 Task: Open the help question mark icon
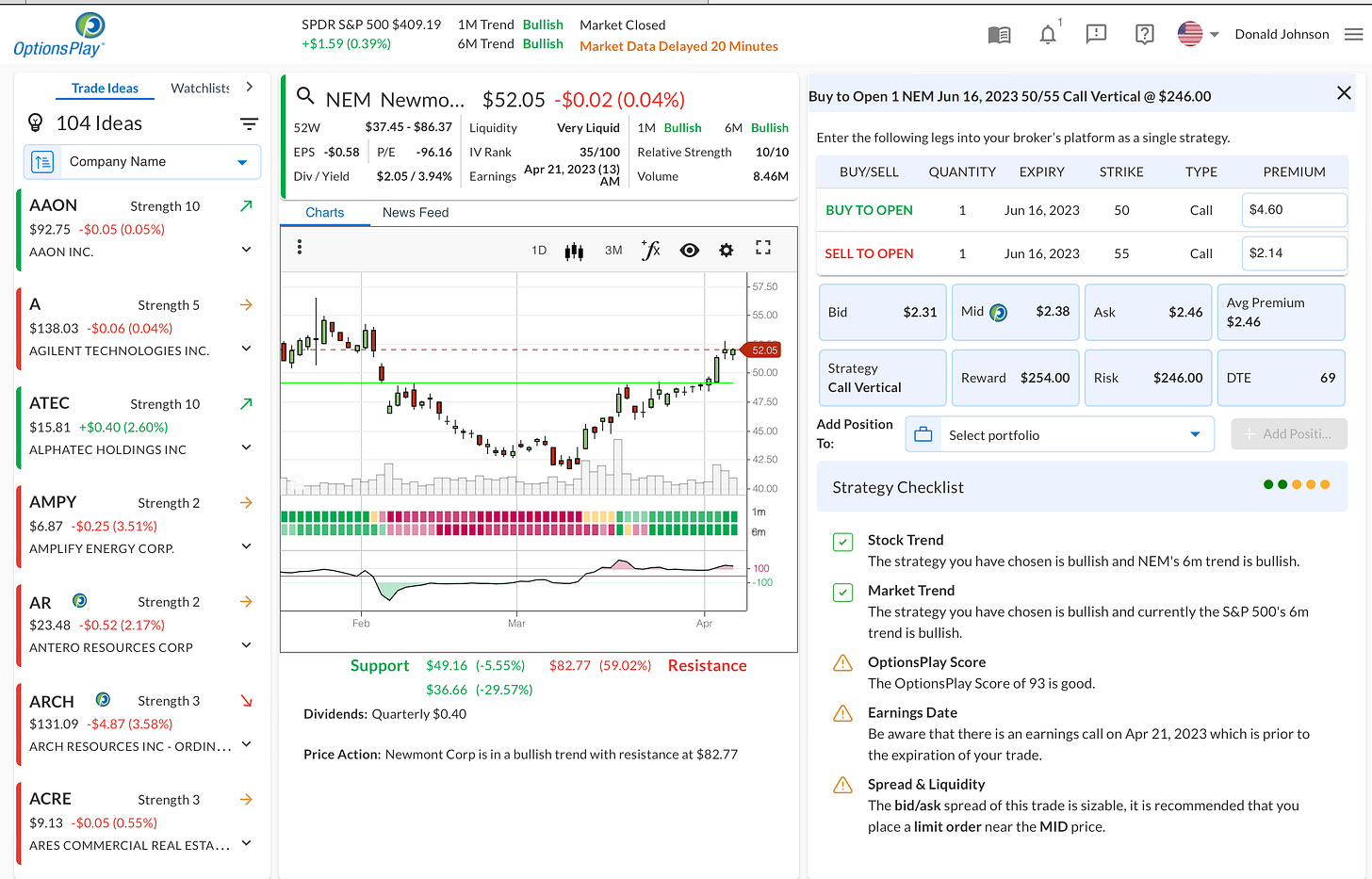(1144, 35)
